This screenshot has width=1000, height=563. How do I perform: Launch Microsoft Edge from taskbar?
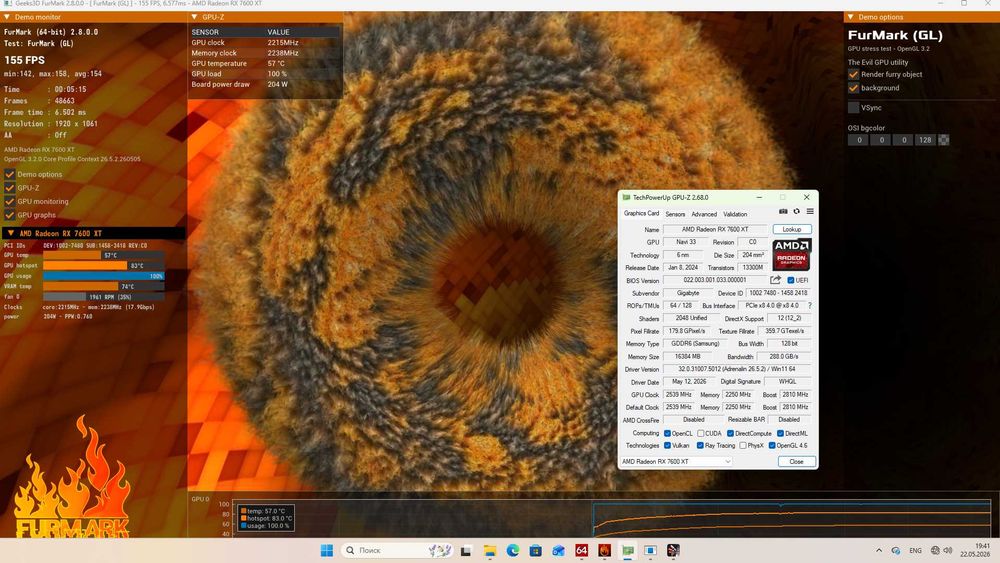513,550
